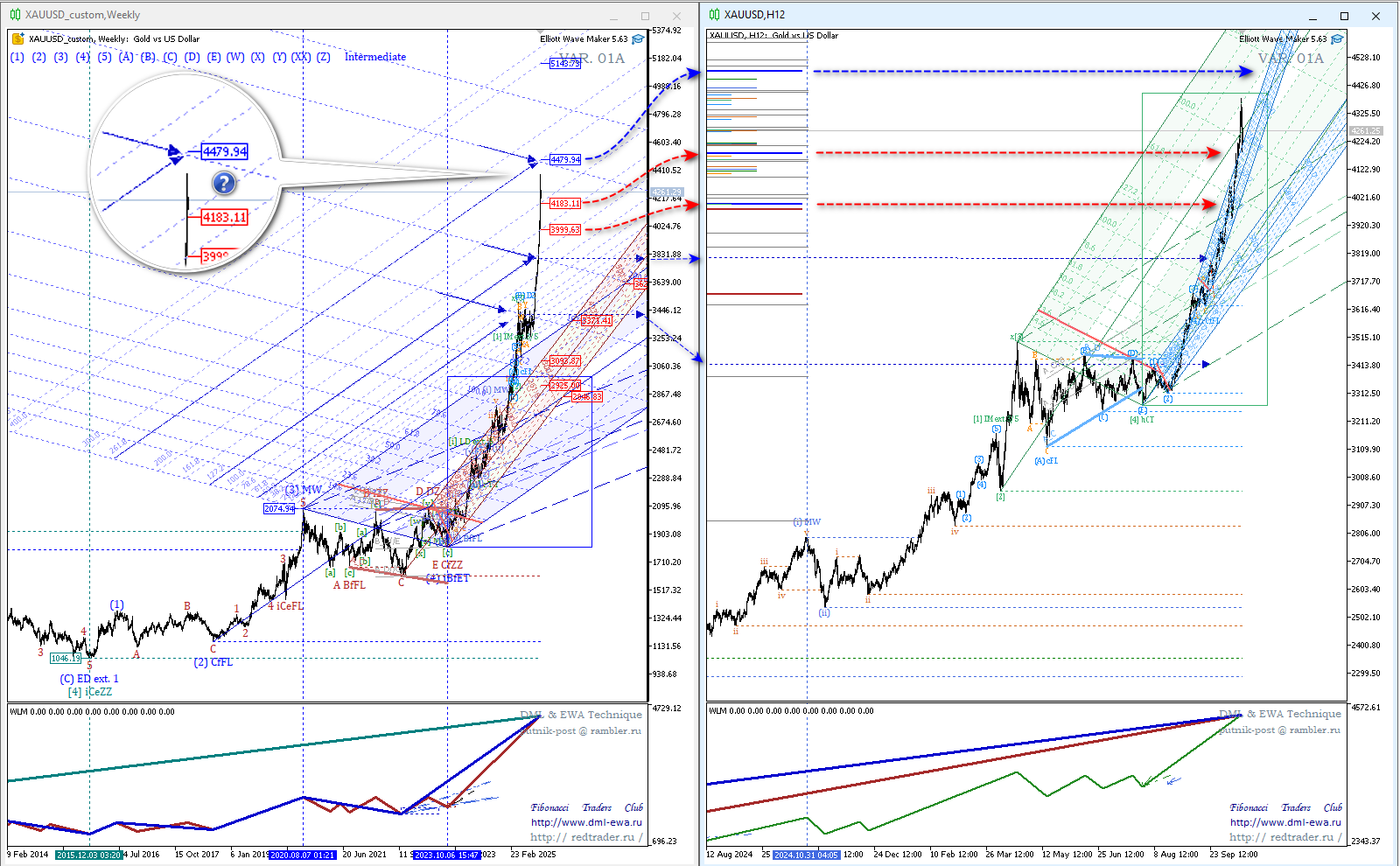Click the 2015.12.03 03:20 green date marker
This screenshot has width=1400, height=866.
tap(88, 855)
